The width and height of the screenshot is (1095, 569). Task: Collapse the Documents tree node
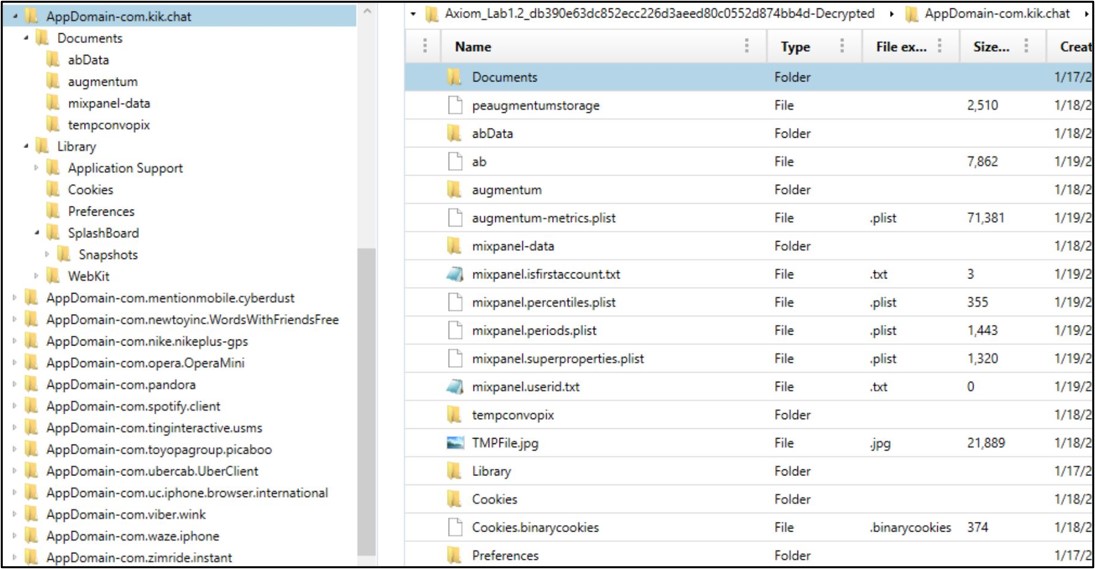[x=26, y=38]
